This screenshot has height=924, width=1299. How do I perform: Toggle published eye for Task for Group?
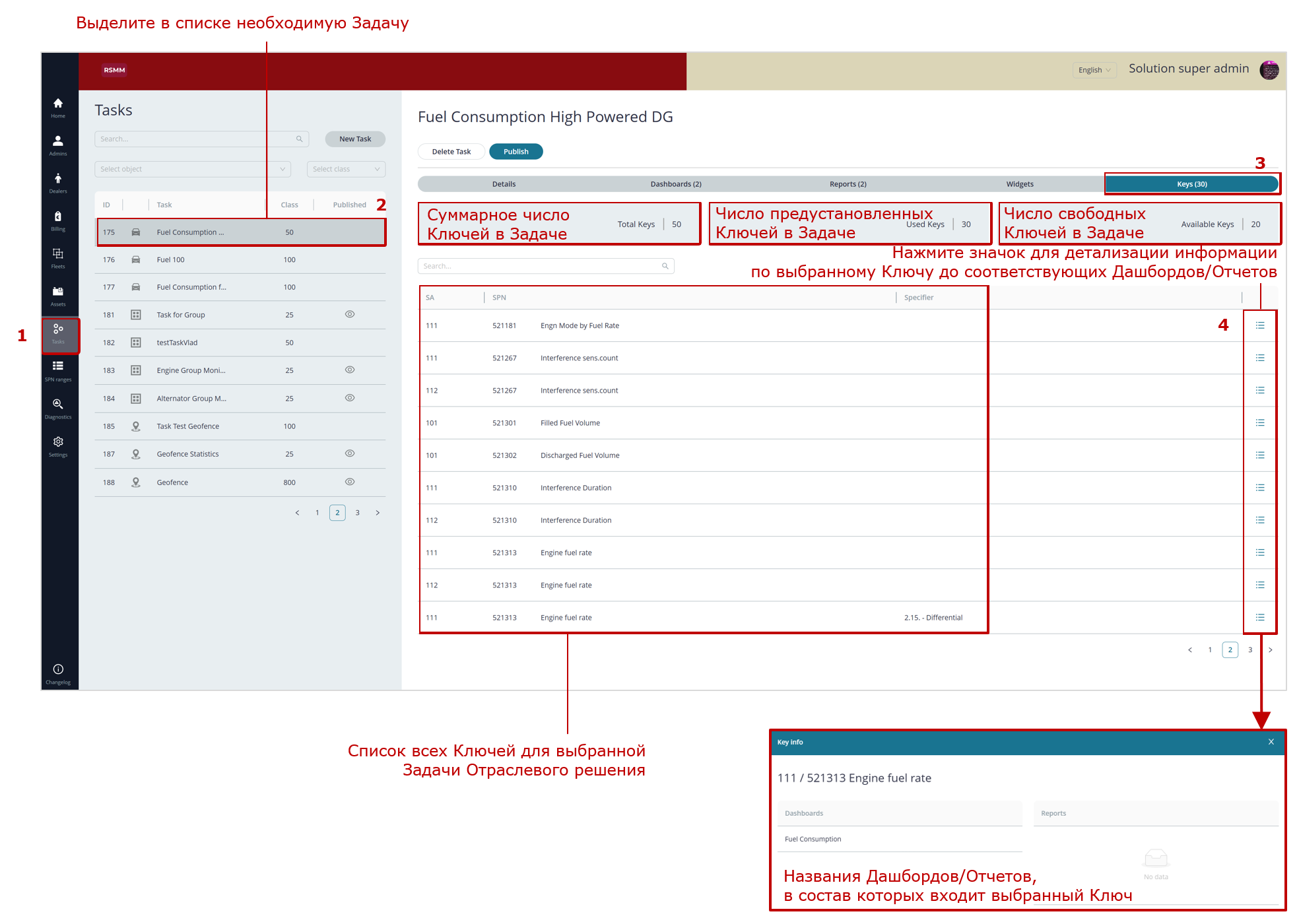(x=350, y=314)
